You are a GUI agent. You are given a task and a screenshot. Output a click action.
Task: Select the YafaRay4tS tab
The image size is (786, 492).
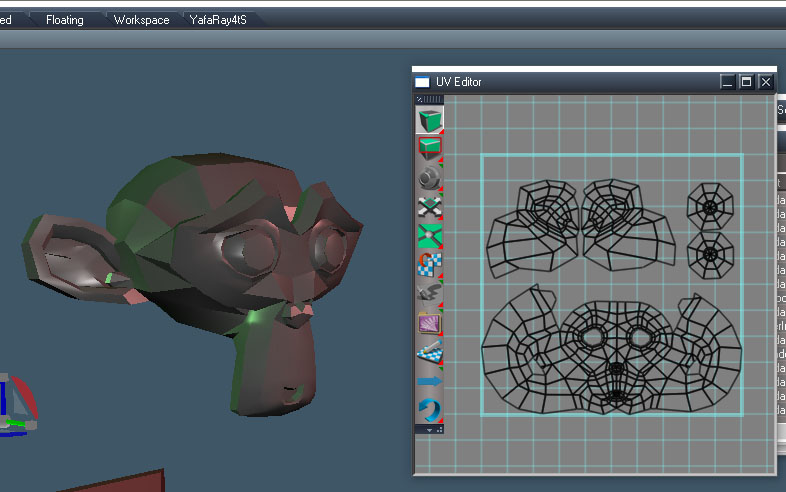click(x=218, y=20)
